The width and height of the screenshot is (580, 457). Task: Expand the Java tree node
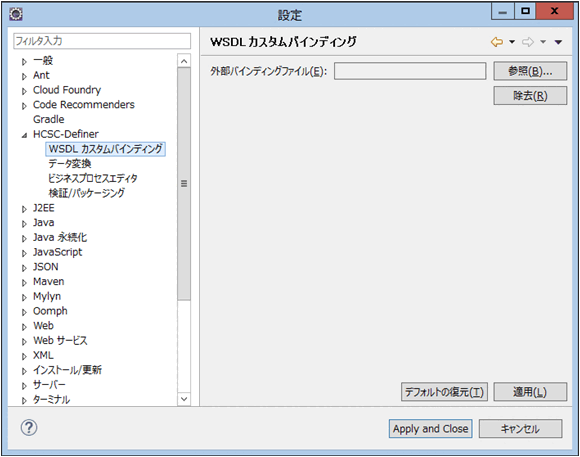24,224
